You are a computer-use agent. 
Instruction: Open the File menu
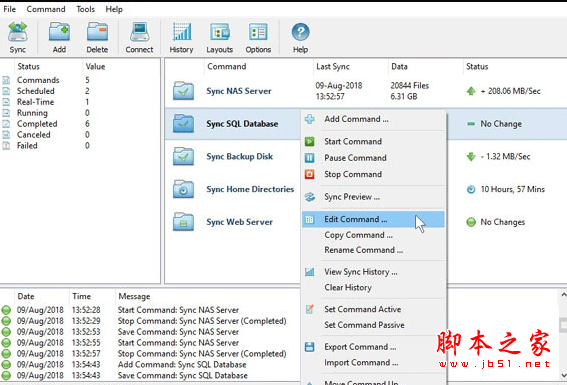tap(9, 9)
